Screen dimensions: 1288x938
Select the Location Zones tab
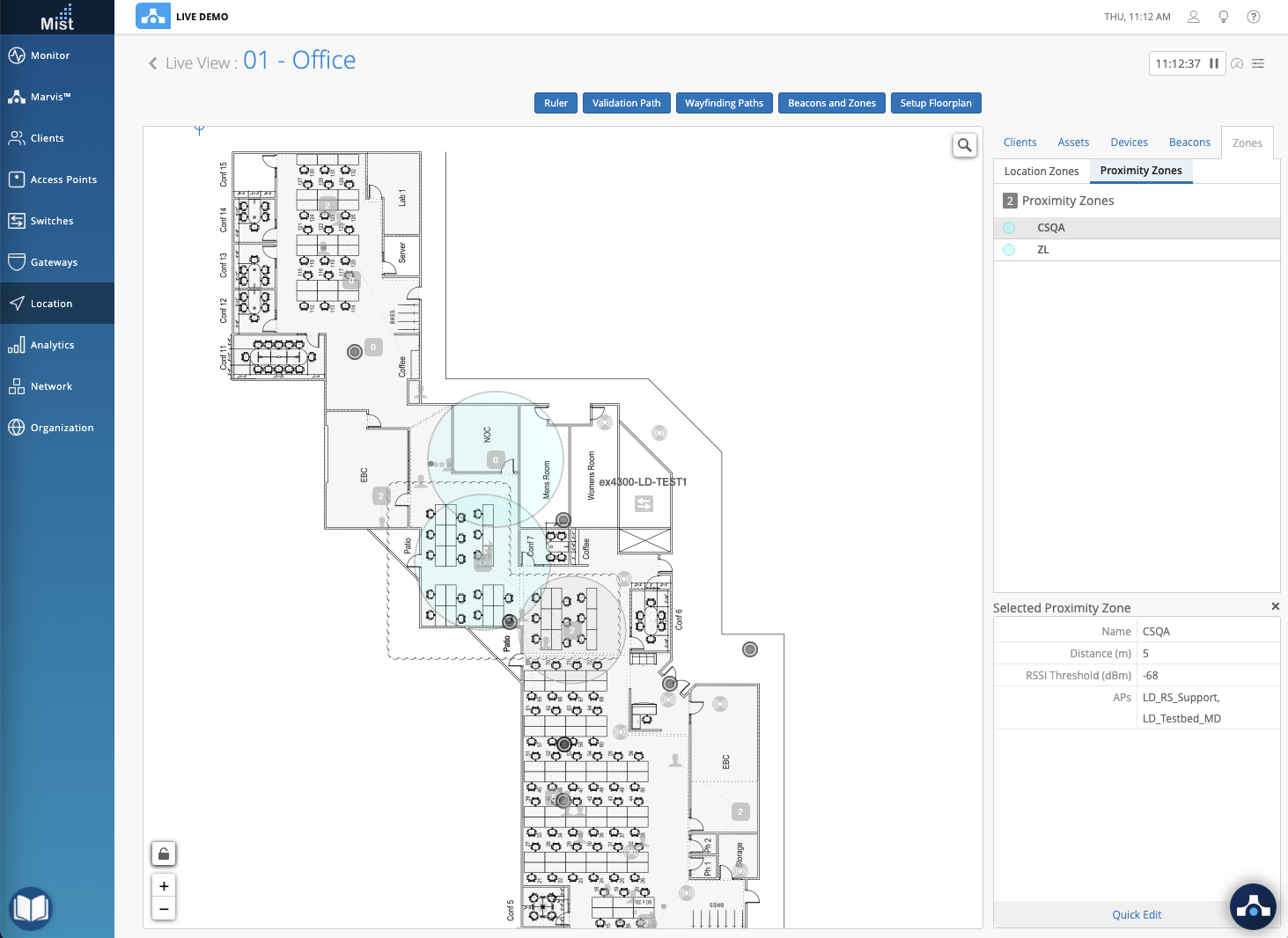coord(1041,172)
